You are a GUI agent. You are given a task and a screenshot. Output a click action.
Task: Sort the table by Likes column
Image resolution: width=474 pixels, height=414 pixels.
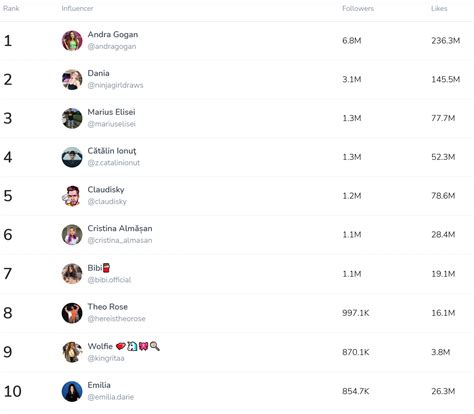click(439, 9)
